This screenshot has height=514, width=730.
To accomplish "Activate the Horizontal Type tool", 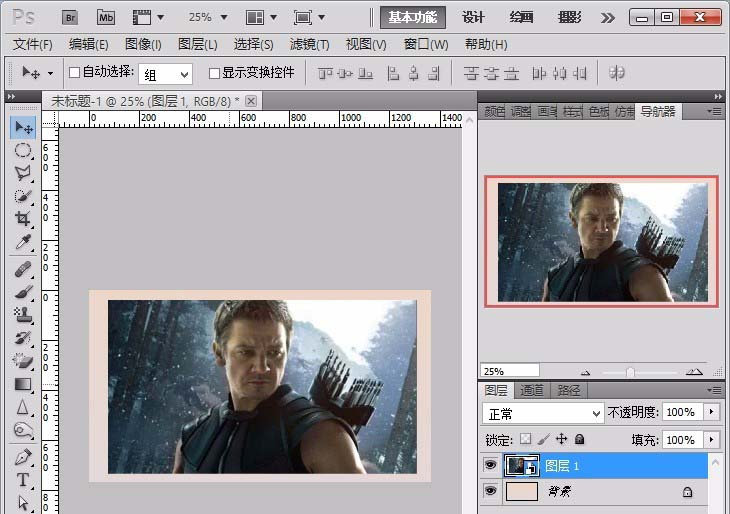I will 23,480.
